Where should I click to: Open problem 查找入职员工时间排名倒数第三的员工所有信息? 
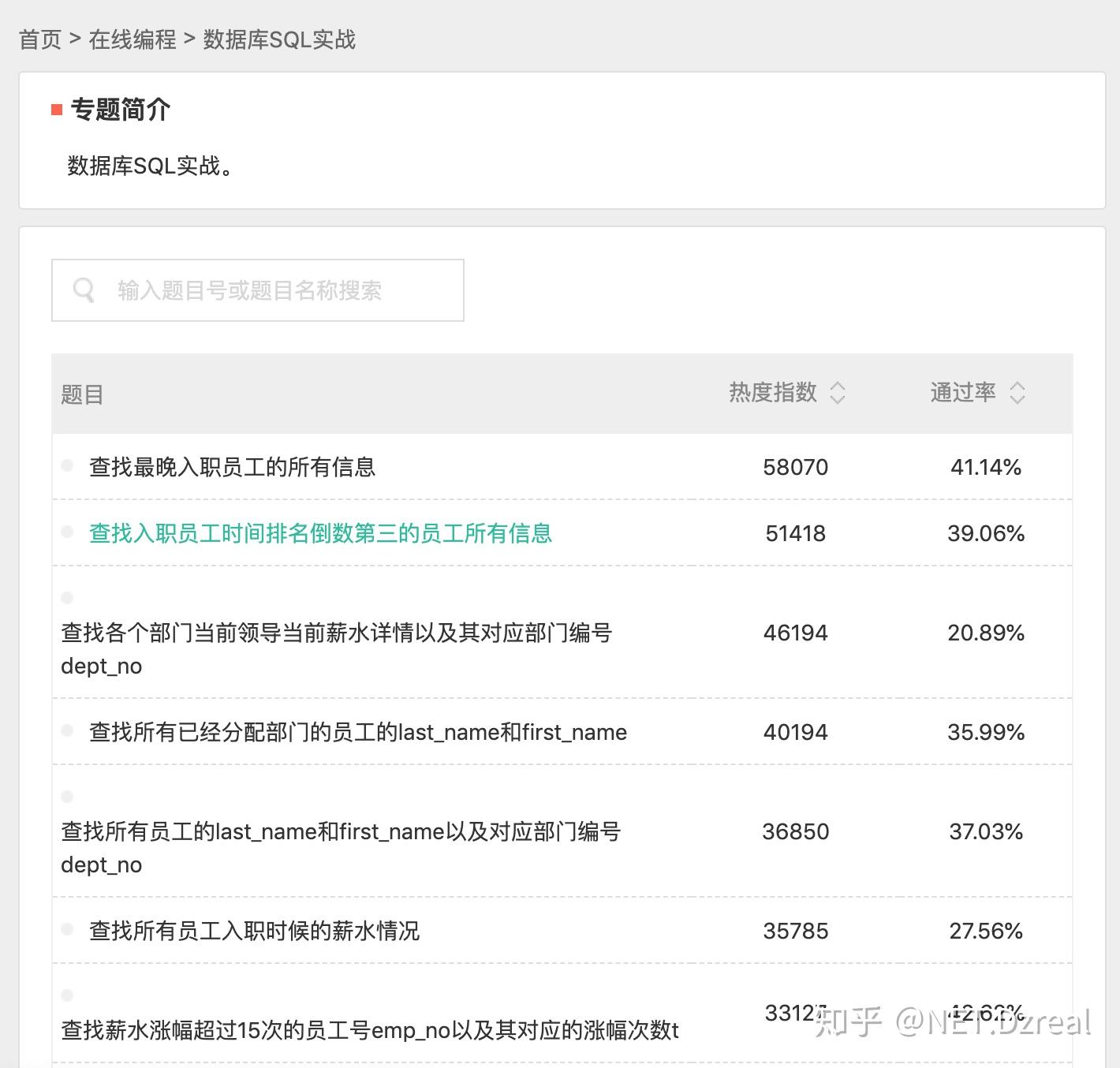click(321, 533)
